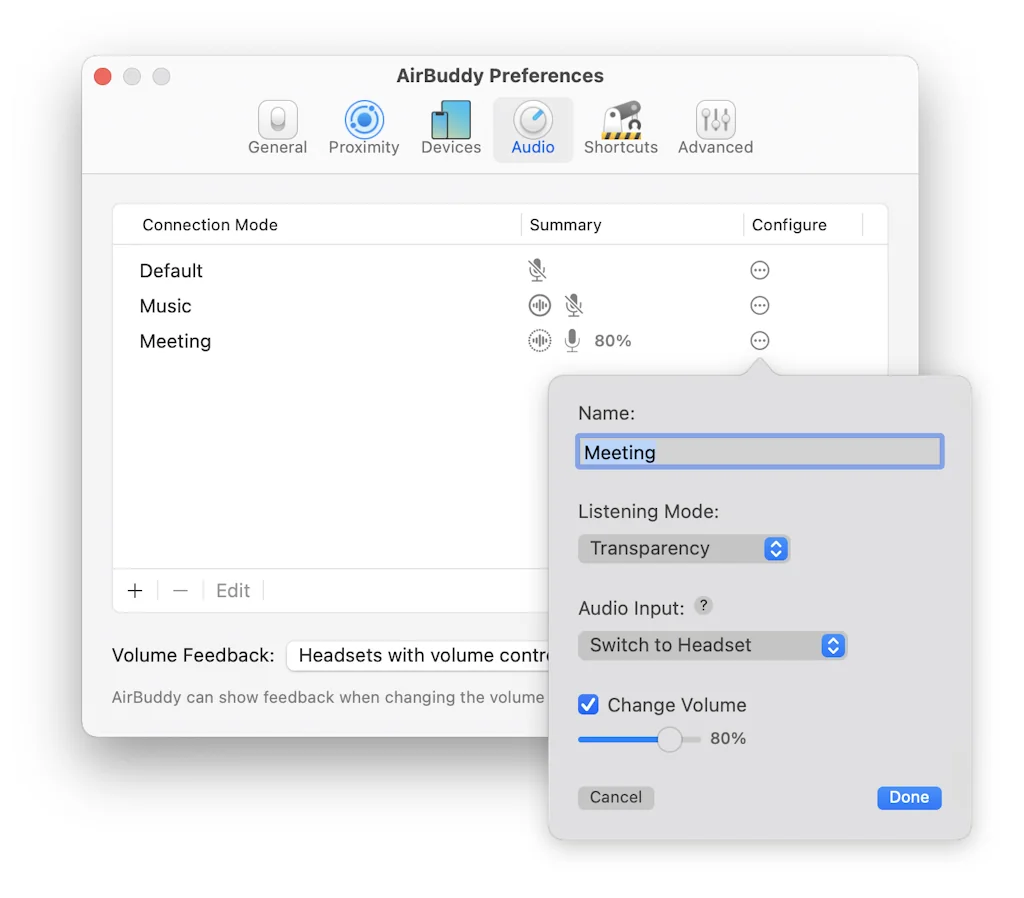Open the configure menu for the Music mode
This screenshot has width=1024, height=898.
point(760,305)
